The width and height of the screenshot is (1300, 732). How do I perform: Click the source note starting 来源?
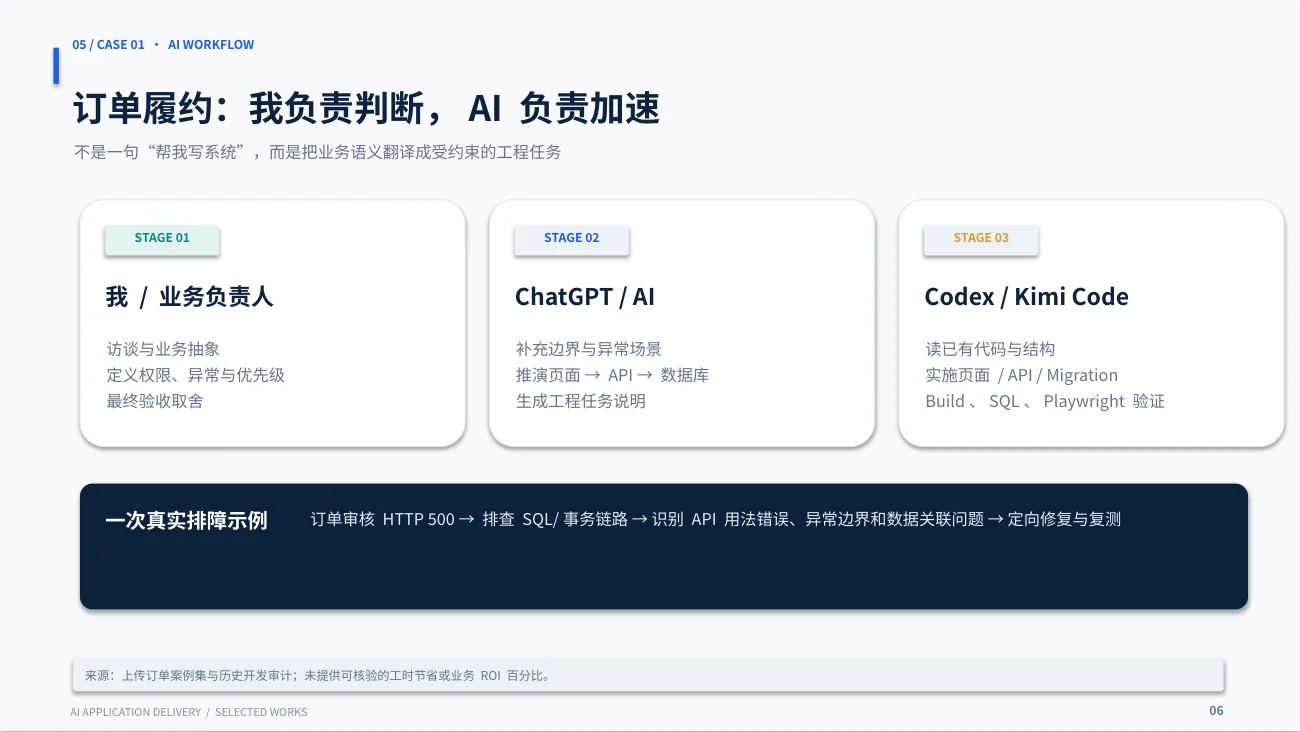pos(318,676)
